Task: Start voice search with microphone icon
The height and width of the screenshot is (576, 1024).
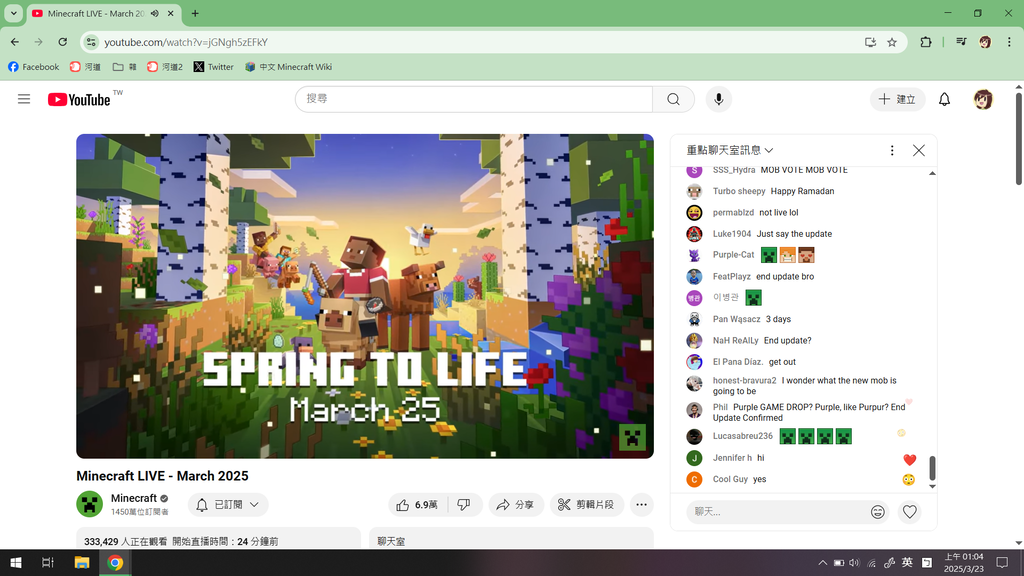Action: coord(718,99)
